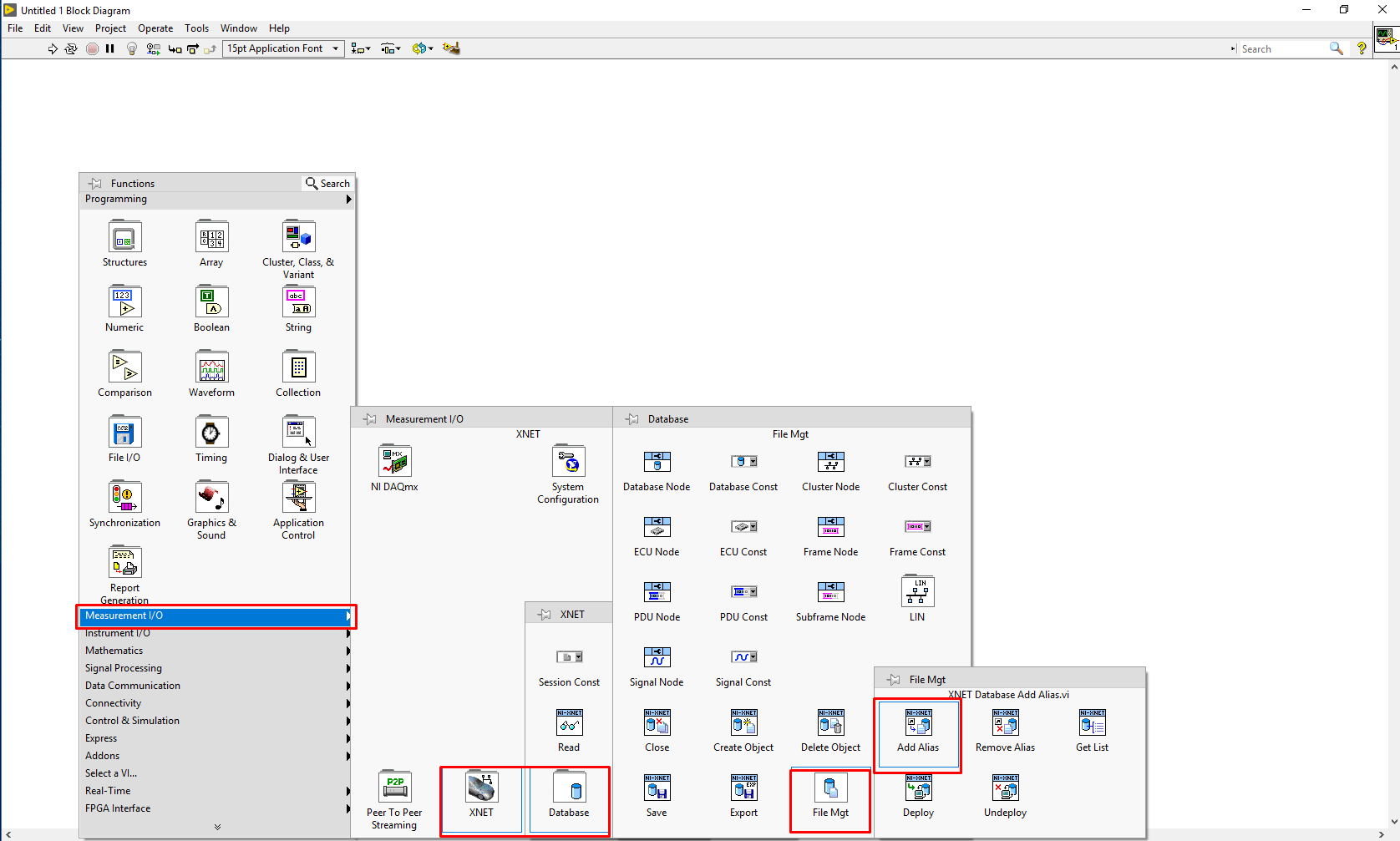The width and height of the screenshot is (1400, 841).
Task: Pin the Functions palette with thumbtack
Action: (x=95, y=183)
